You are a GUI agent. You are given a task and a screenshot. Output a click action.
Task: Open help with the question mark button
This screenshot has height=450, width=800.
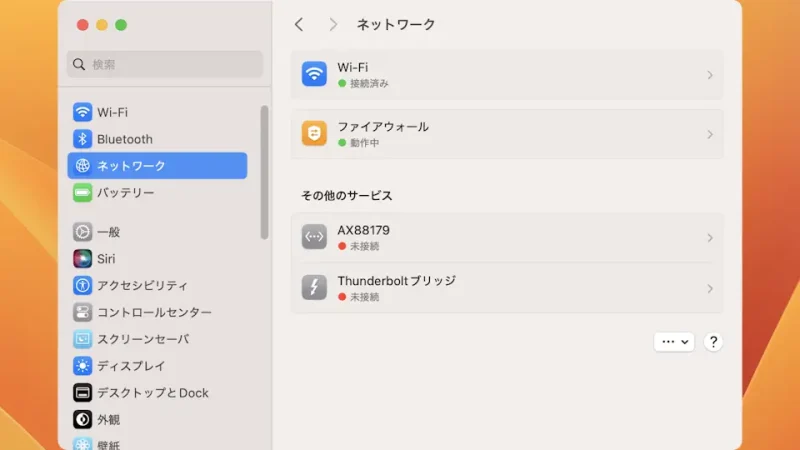click(713, 342)
